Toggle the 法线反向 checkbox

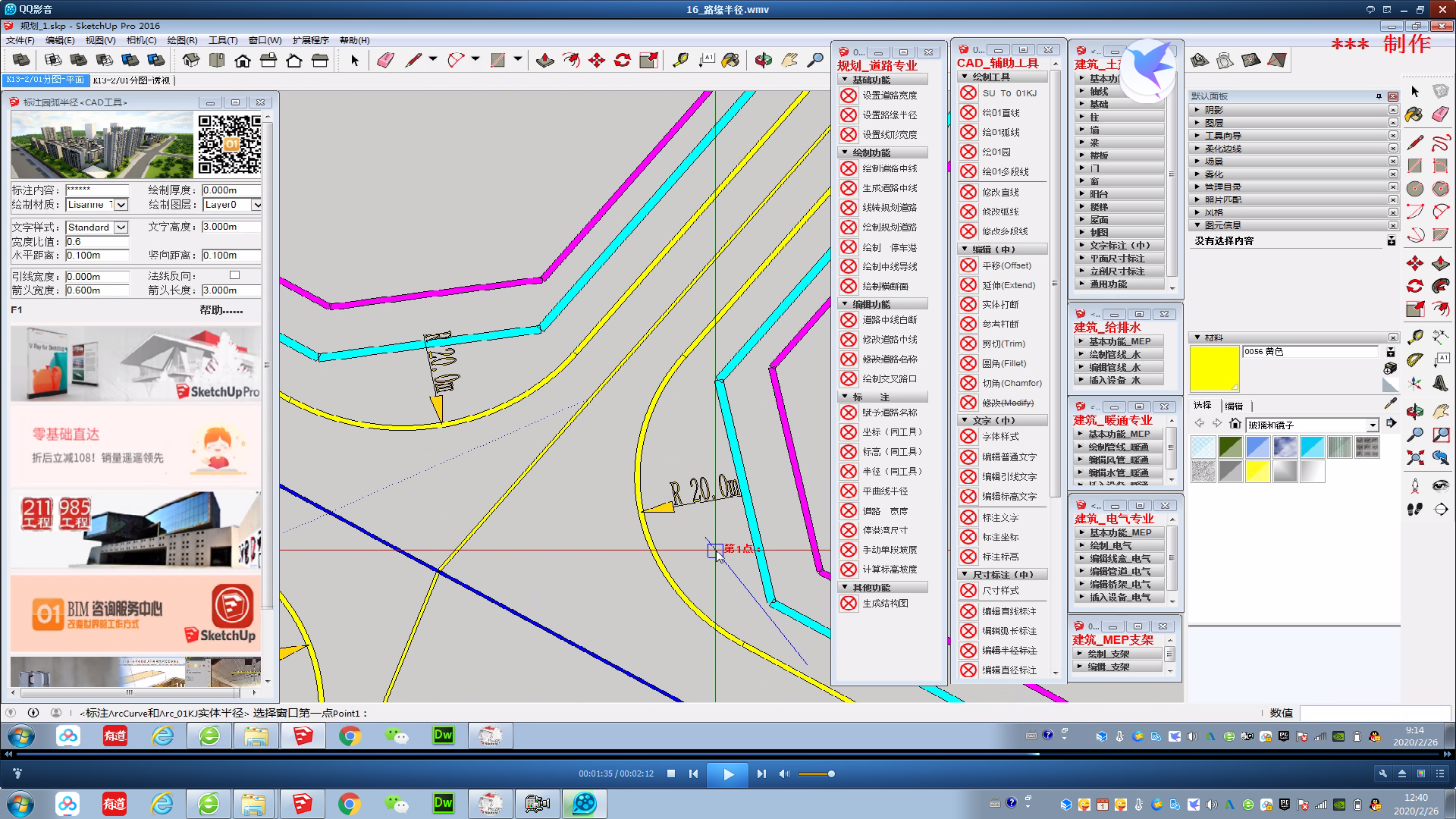(x=234, y=275)
